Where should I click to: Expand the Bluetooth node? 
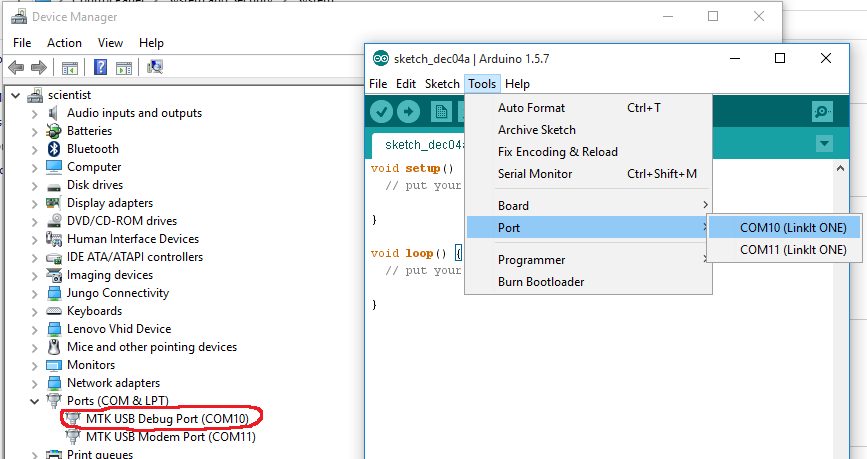(34, 150)
